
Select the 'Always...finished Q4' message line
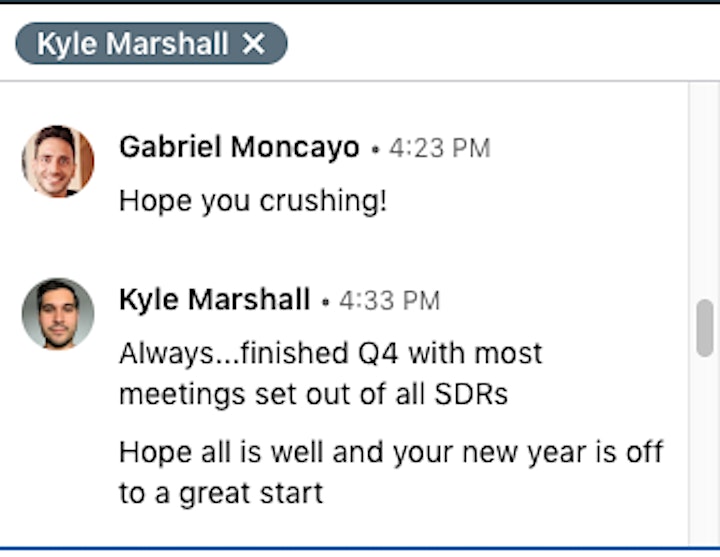point(331,354)
